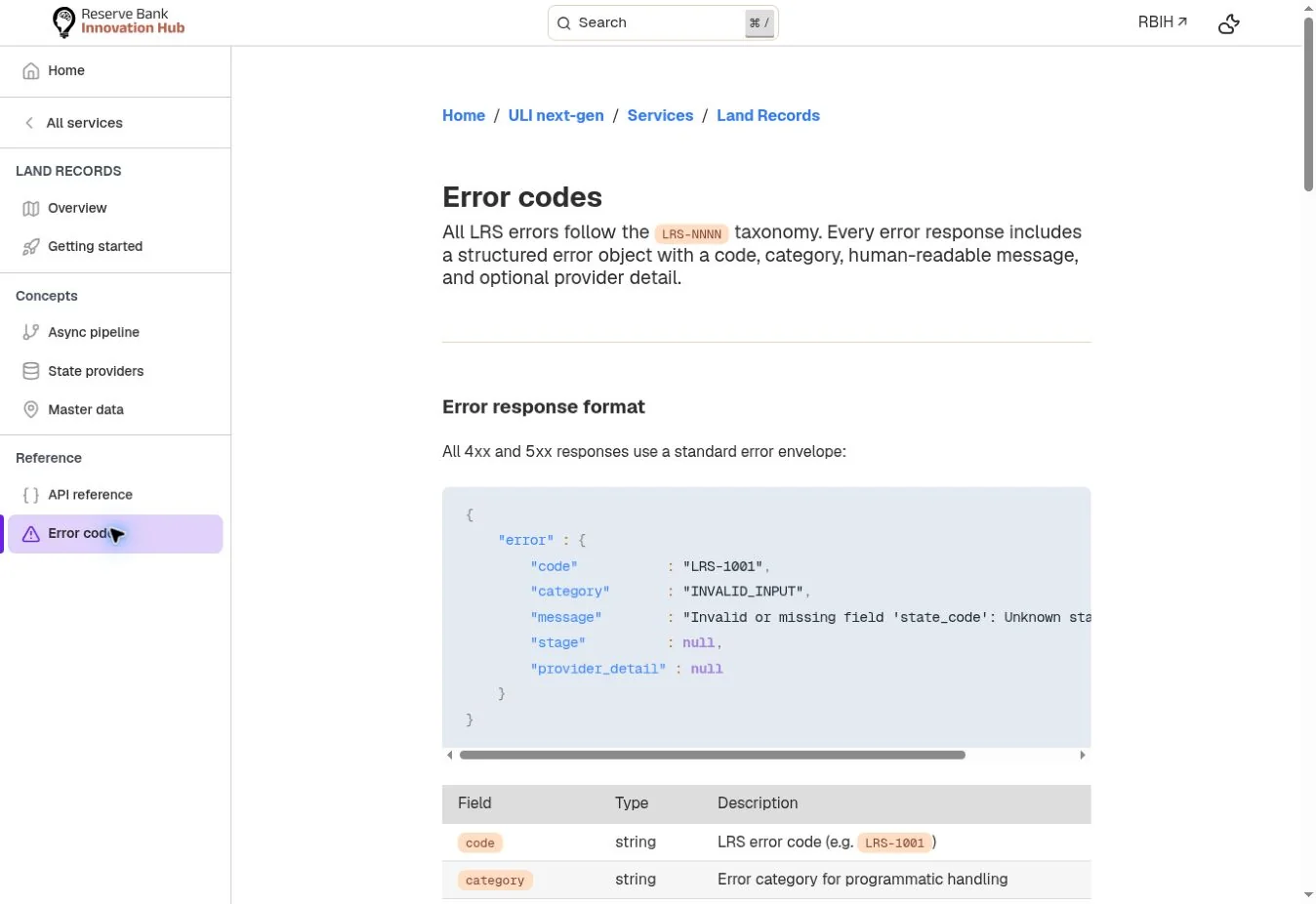Click the API reference braces icon
Screen dimensions: 1316x904
click(x=31, y=495)
